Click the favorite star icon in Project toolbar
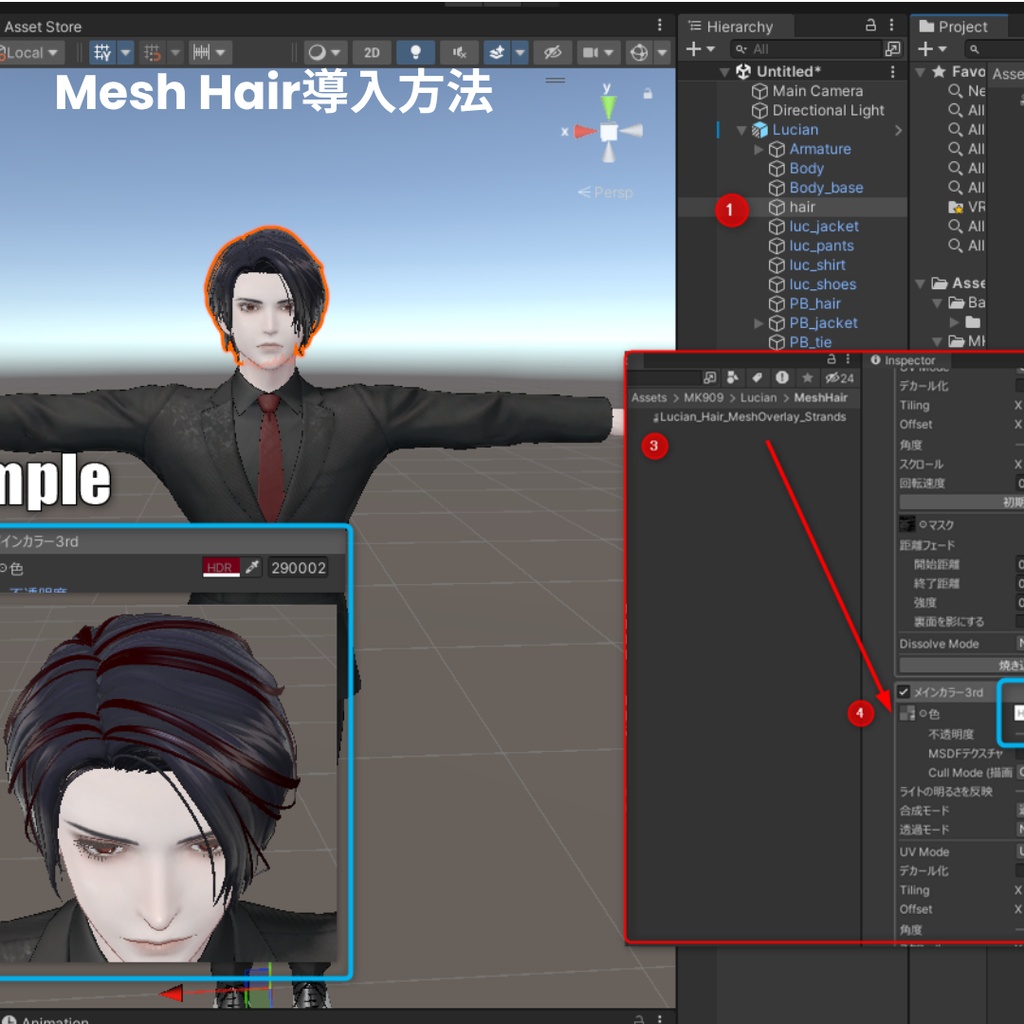The height and width of the screenshot is (1024, 1024). pyautogui.click(x=807, y=377)
